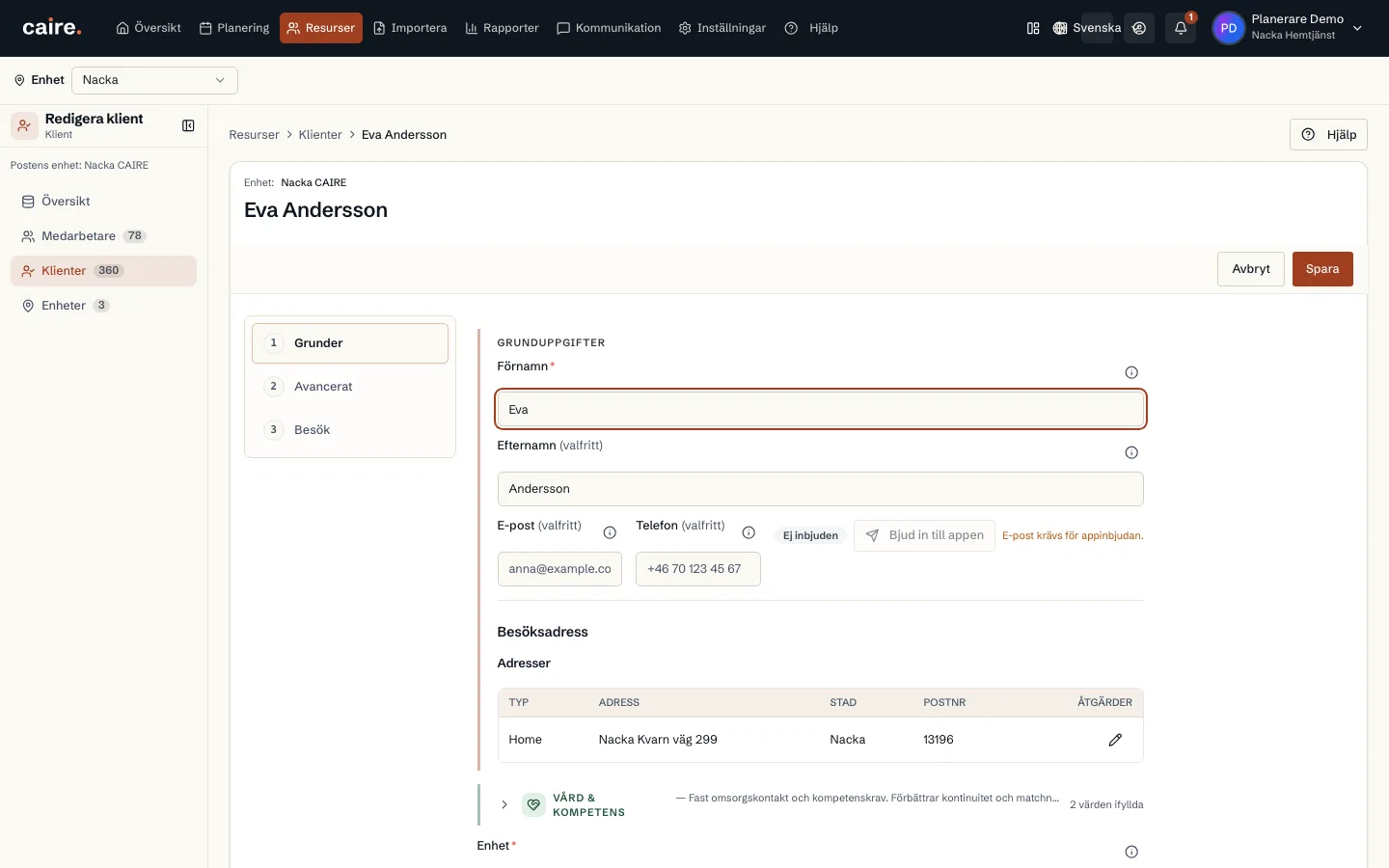The height and width of the screenshot is (868, 1389).
Task: Follow the Resurser breadcrumb link
Action: pyautogui.click(x=254, y=135)
